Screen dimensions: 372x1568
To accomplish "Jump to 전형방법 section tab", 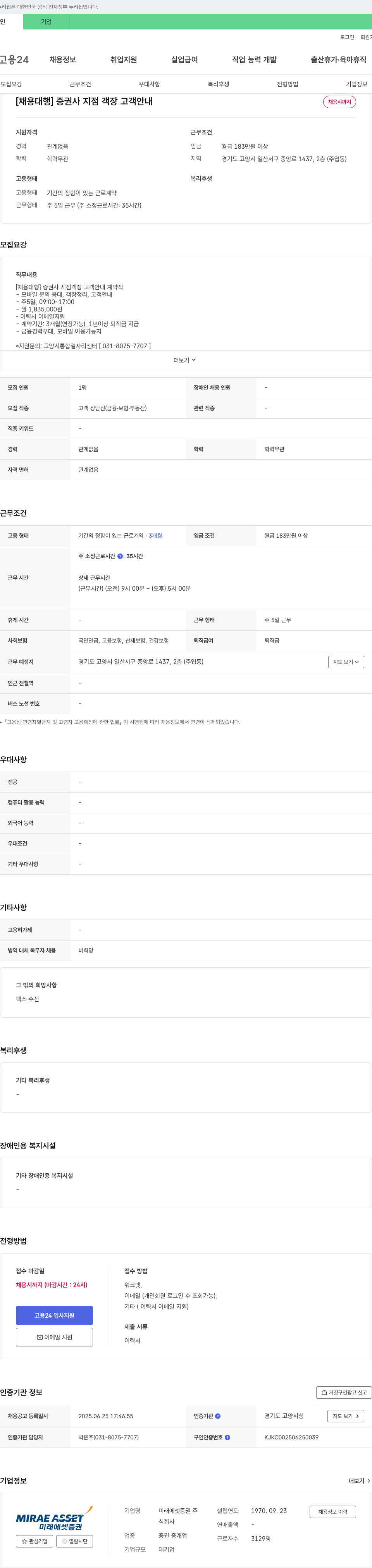I will [288, 84].
